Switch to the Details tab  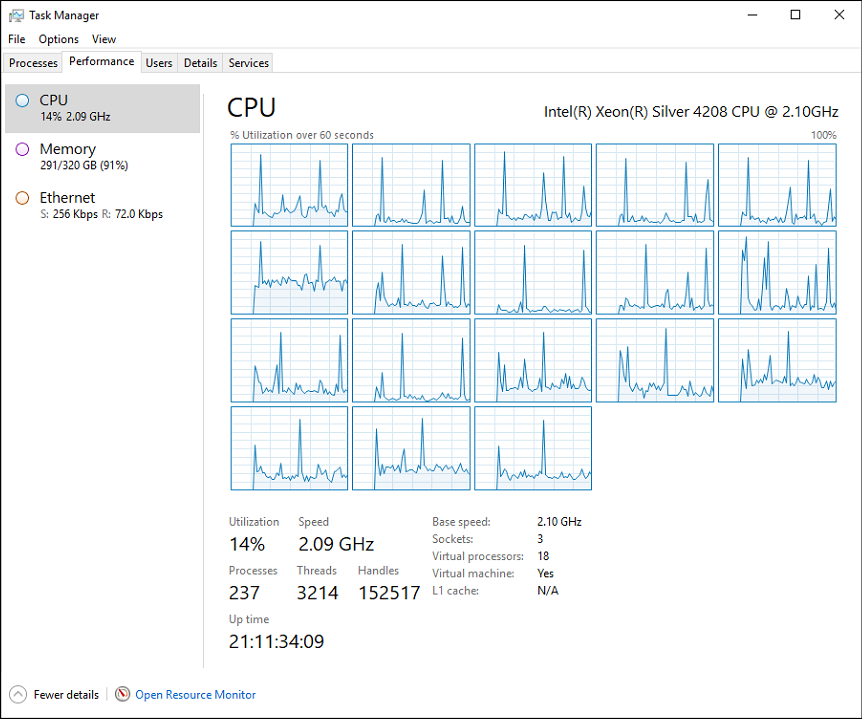pos(200,62)
